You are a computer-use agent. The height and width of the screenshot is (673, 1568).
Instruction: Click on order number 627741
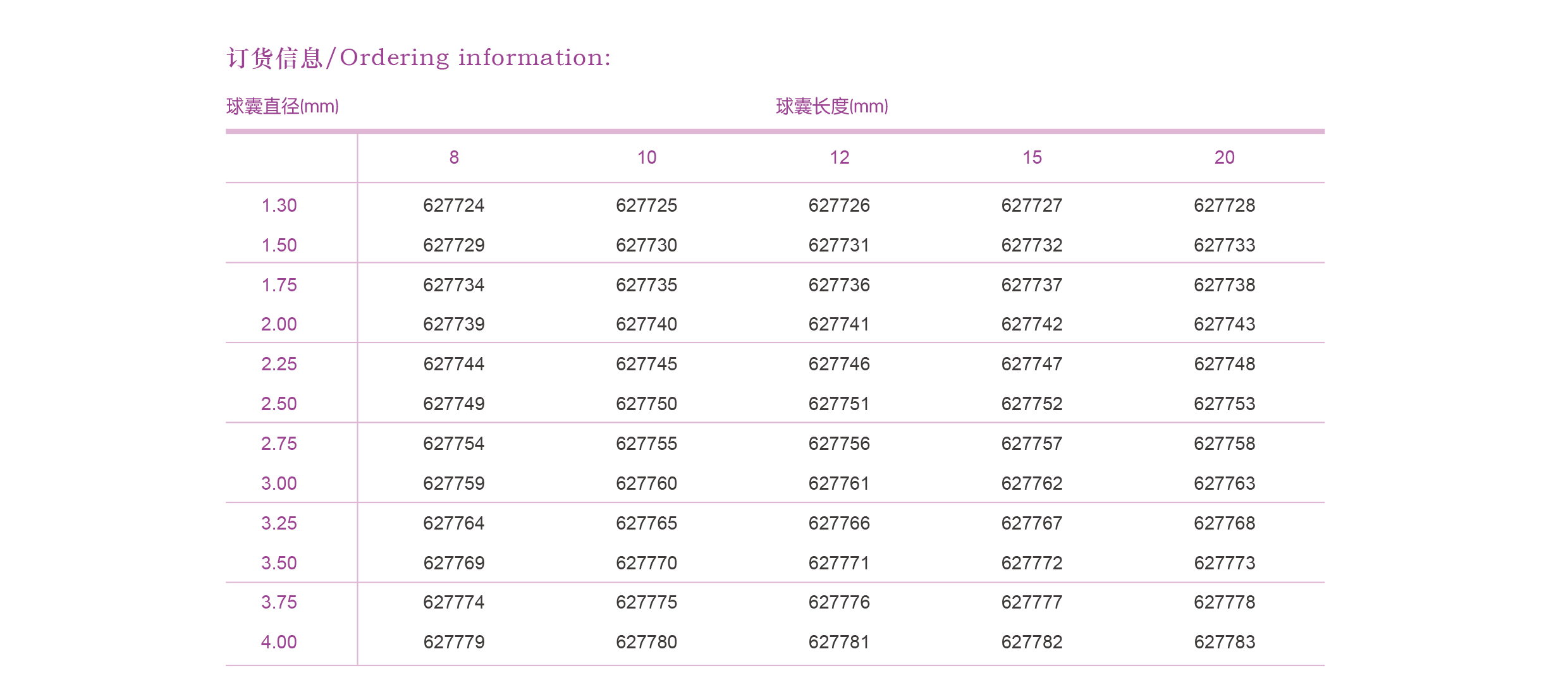pyautogui.click(x=839, y=324)
